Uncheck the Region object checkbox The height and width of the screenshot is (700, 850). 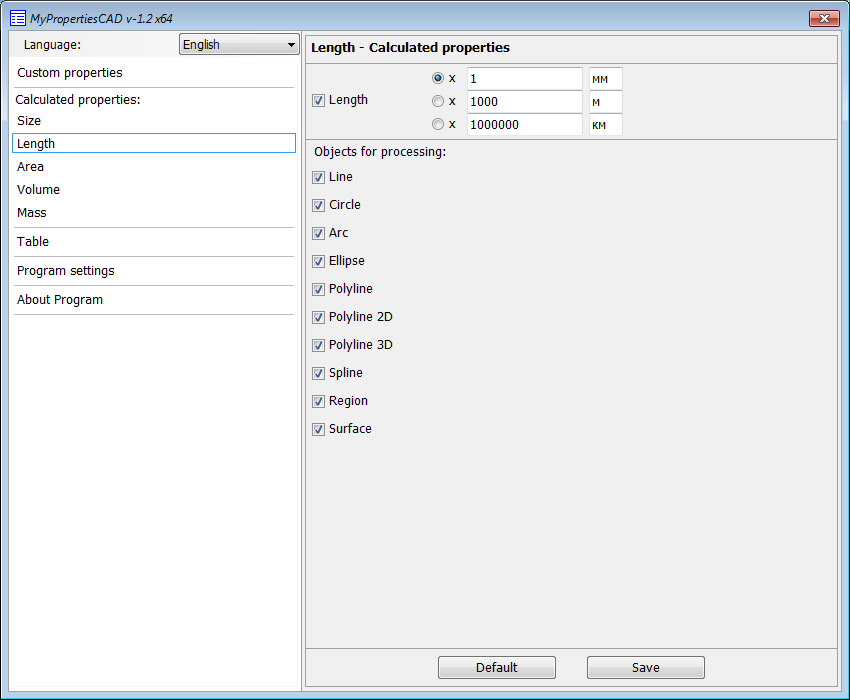318,401
